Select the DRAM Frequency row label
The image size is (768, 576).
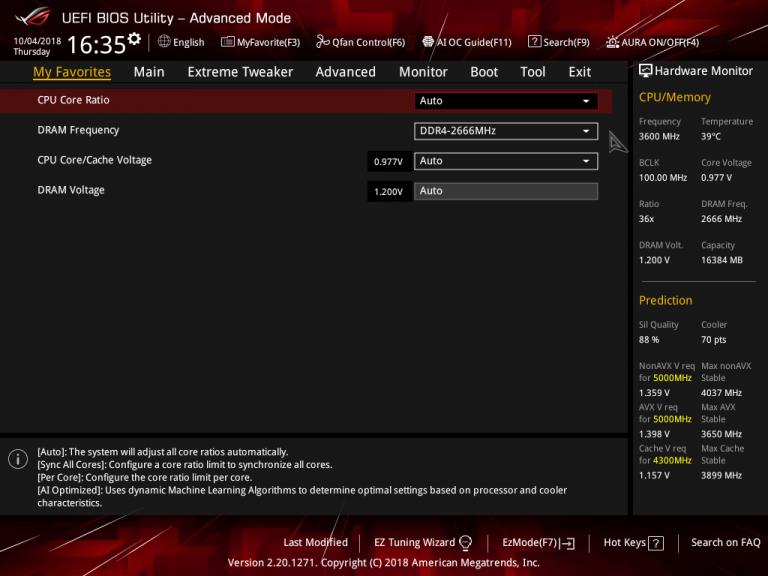(78, 130)
